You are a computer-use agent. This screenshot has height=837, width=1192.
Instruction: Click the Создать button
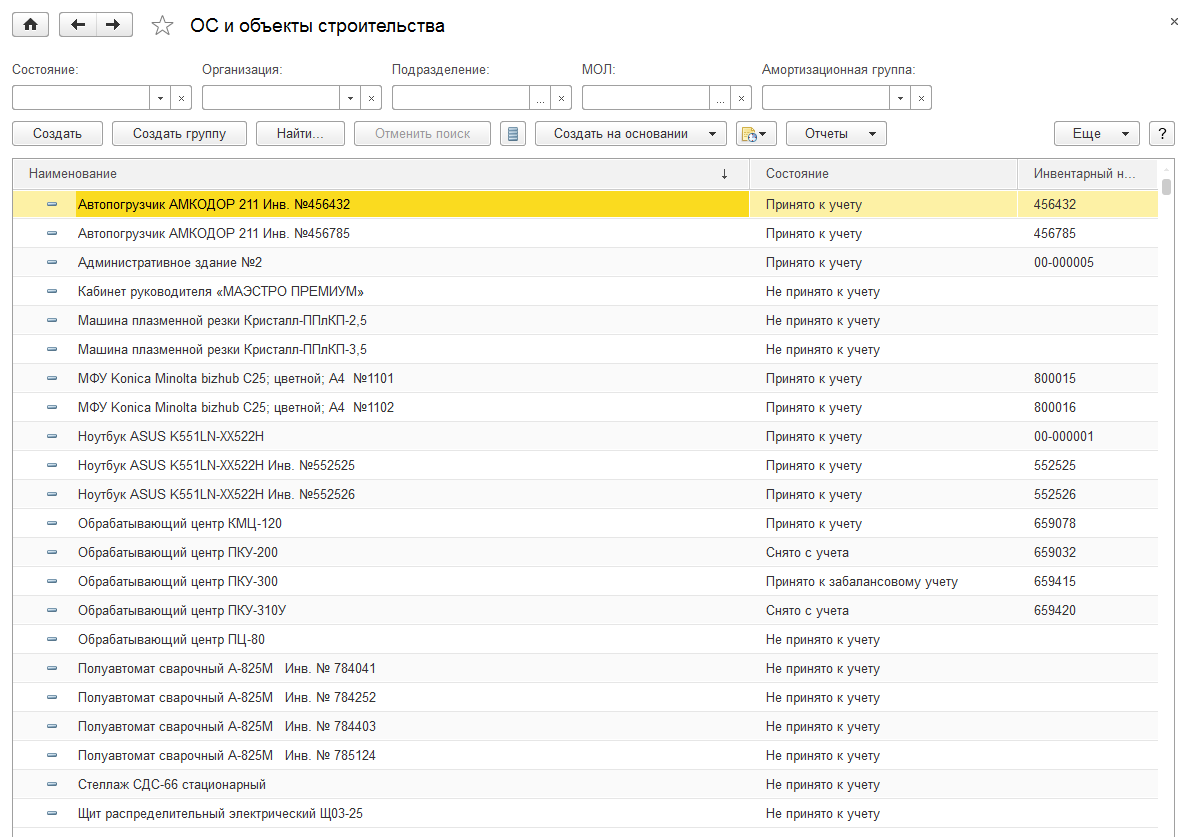57,134
